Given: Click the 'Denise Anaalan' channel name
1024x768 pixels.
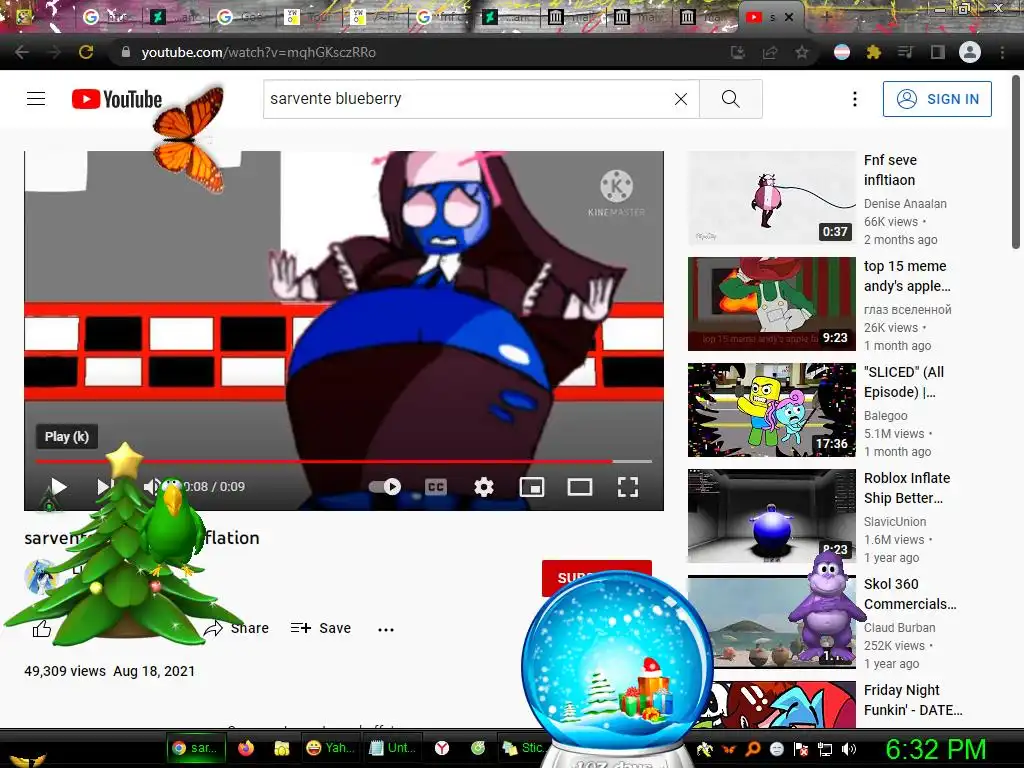Looking at the screenshot, I should coord(904,204).
